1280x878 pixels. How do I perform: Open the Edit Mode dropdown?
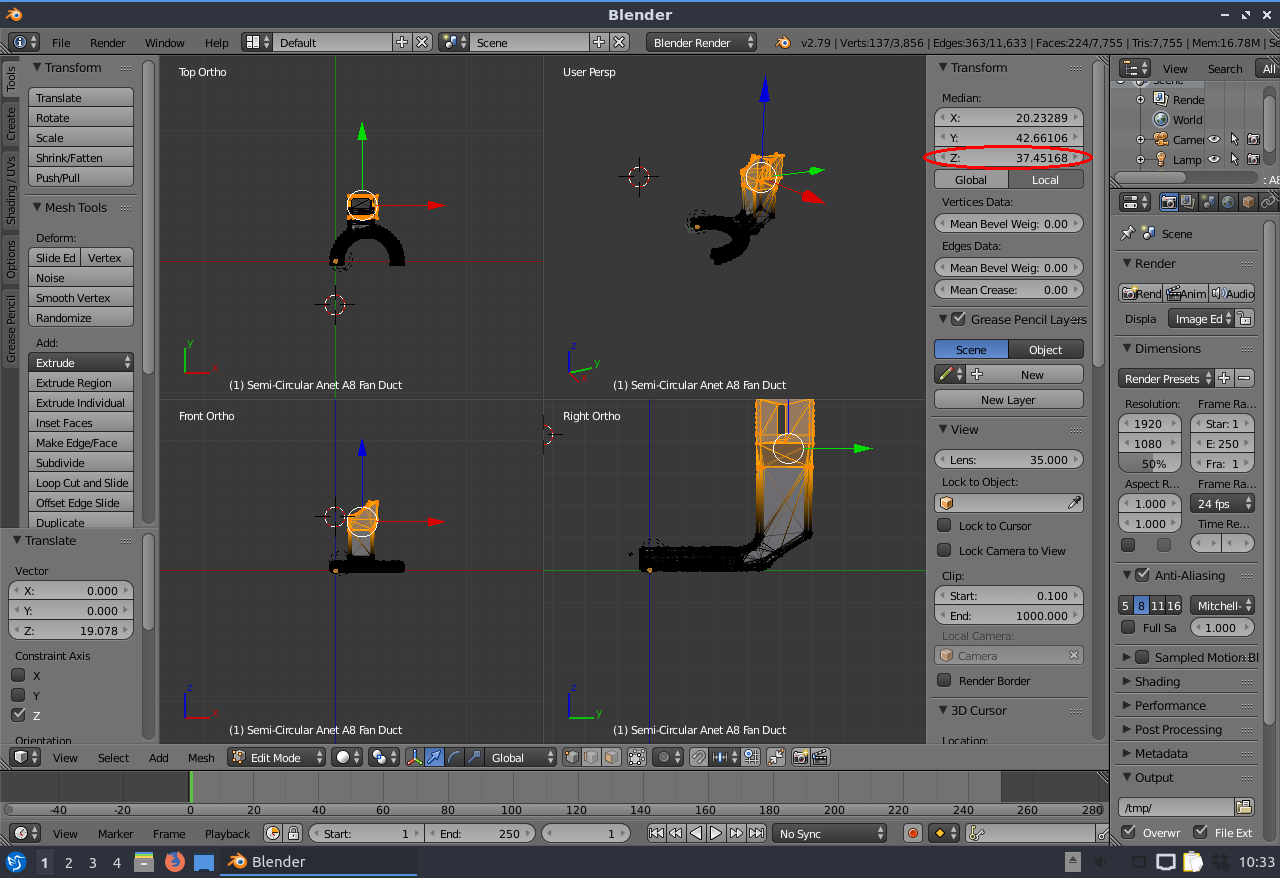pos(277,758)
